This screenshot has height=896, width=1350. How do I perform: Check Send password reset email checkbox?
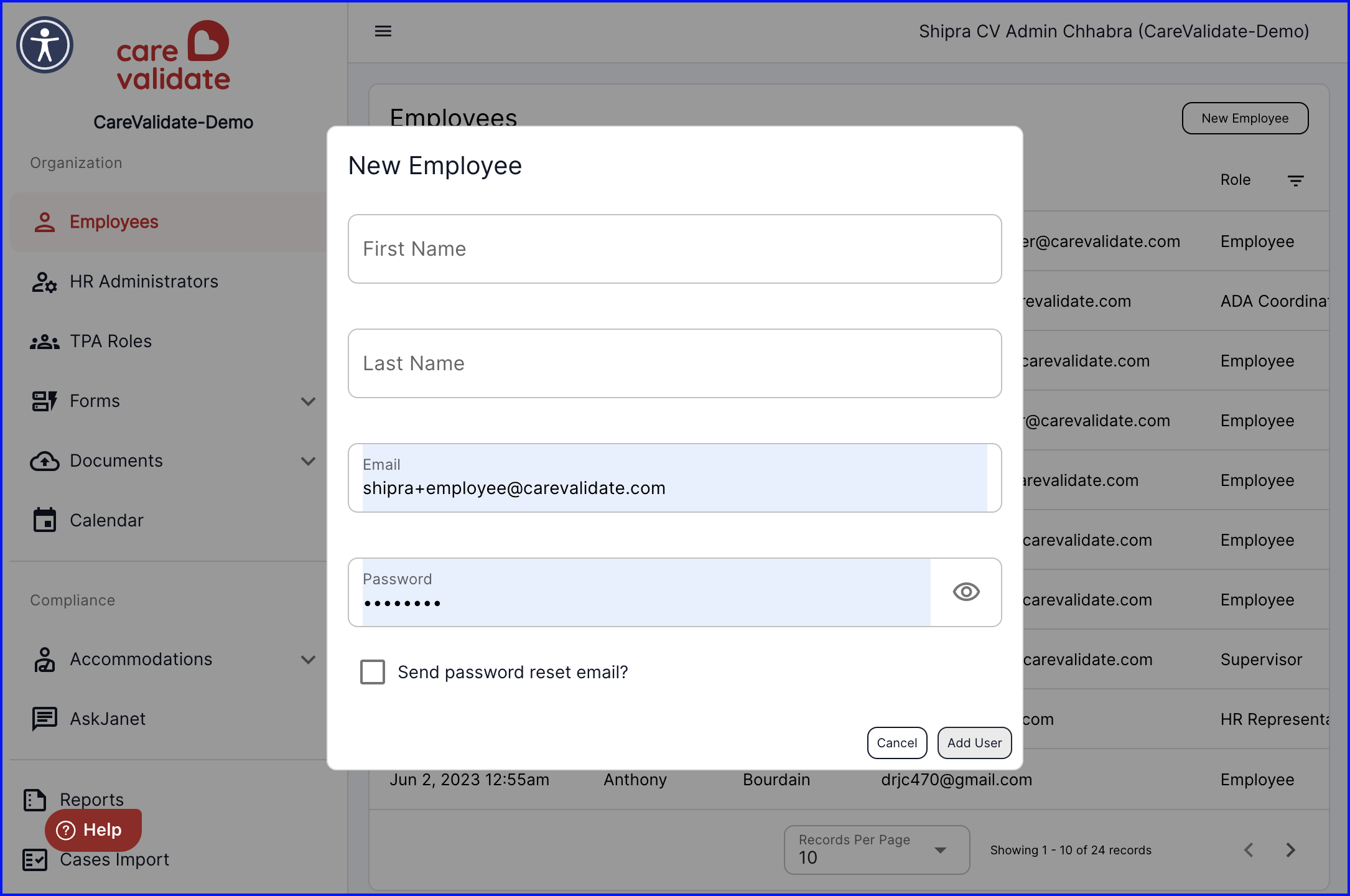point(373,672)
